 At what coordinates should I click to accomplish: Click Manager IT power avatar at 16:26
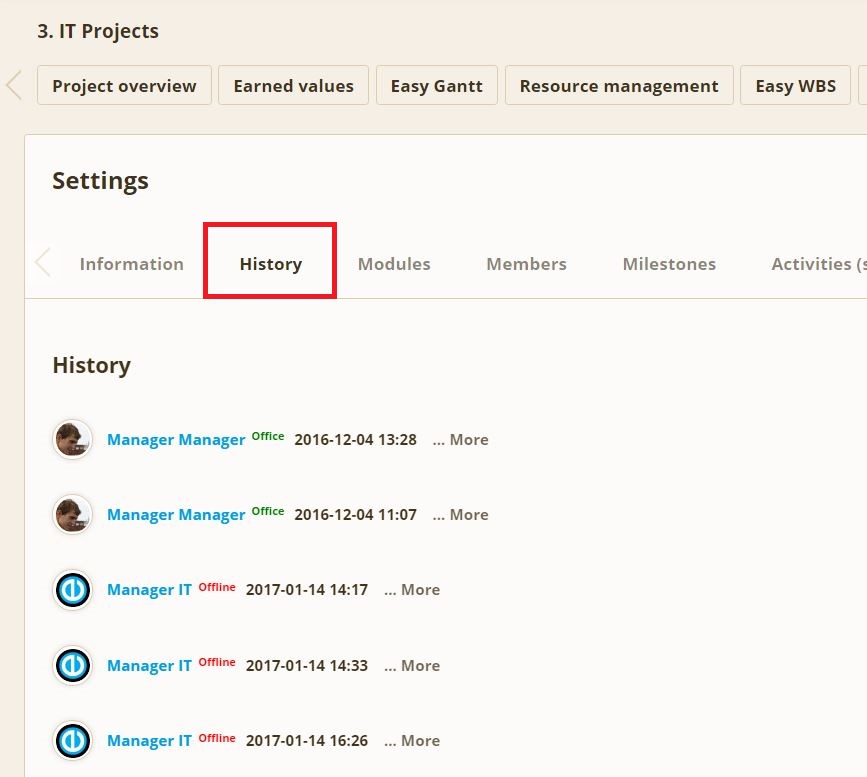coord(72,741)
